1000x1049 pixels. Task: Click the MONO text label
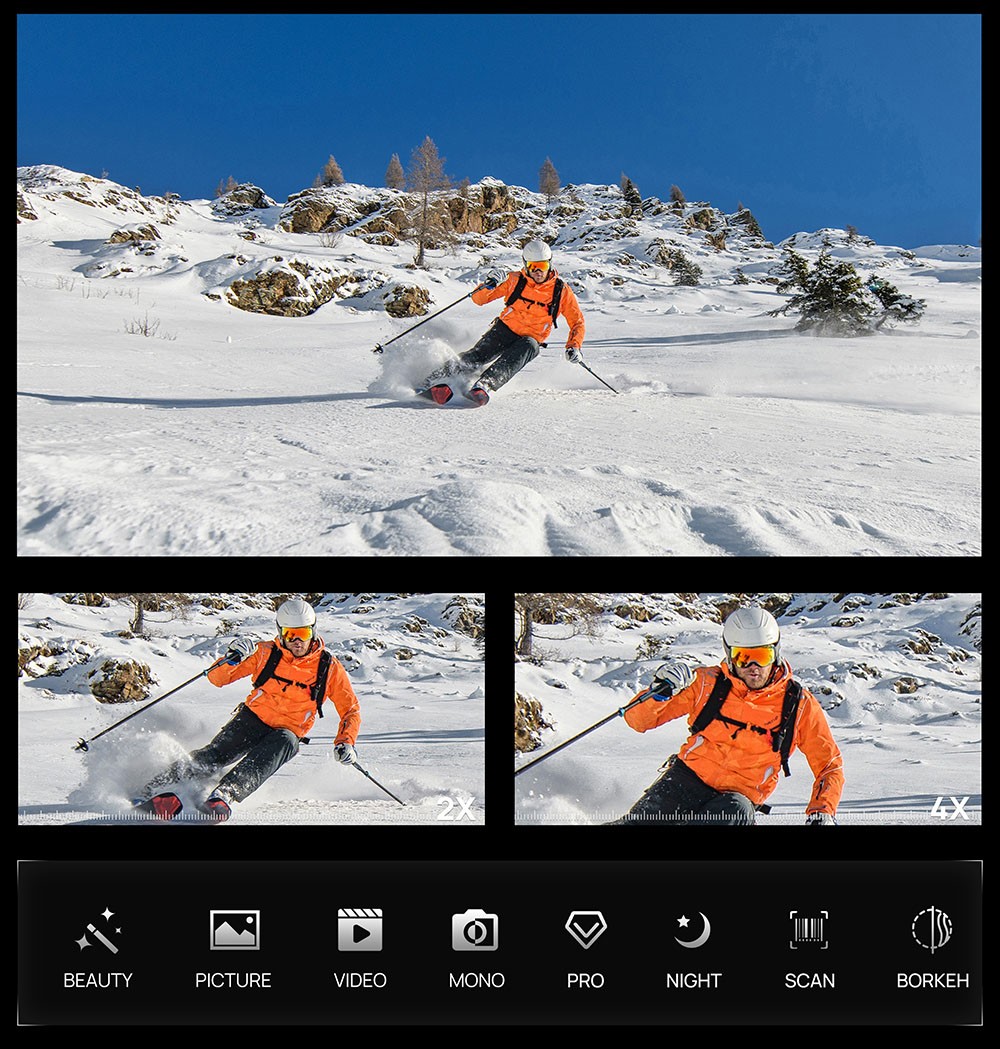tap(476, 981)
